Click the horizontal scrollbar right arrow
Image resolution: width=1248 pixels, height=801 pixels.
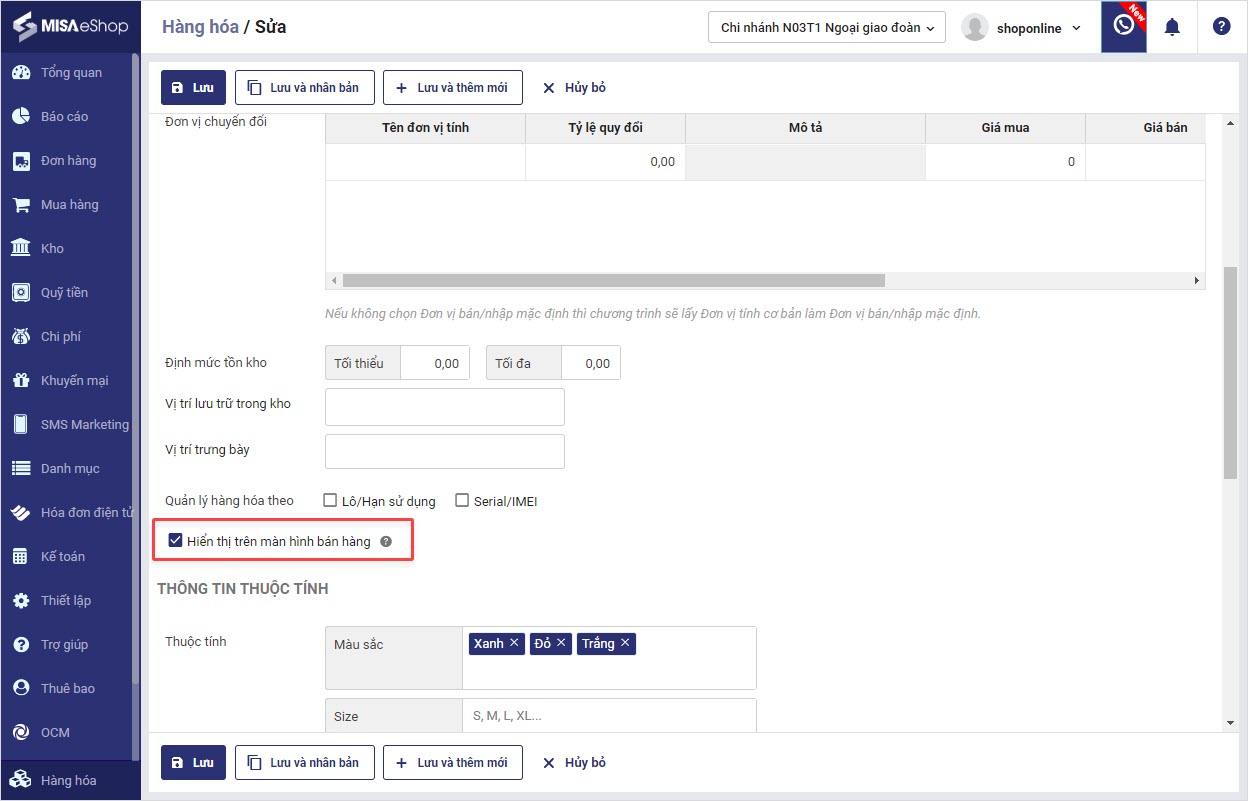(1197, 281)
